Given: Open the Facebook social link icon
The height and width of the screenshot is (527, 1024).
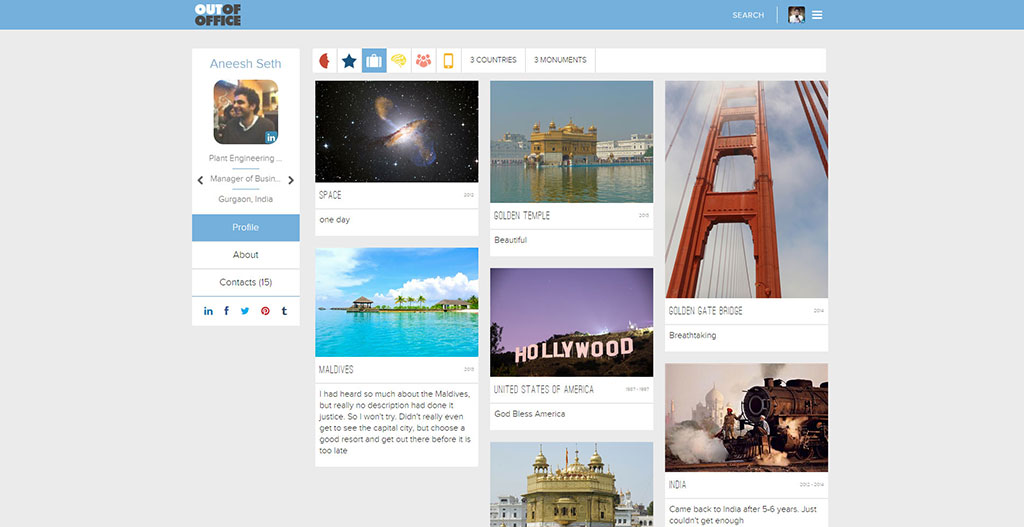Looking at the screenshot, I should (x=227, y=311).
